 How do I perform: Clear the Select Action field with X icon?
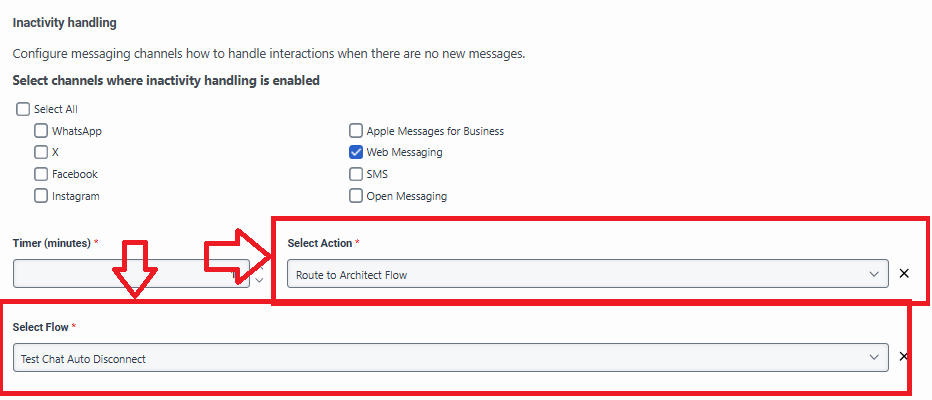(904, 274)
